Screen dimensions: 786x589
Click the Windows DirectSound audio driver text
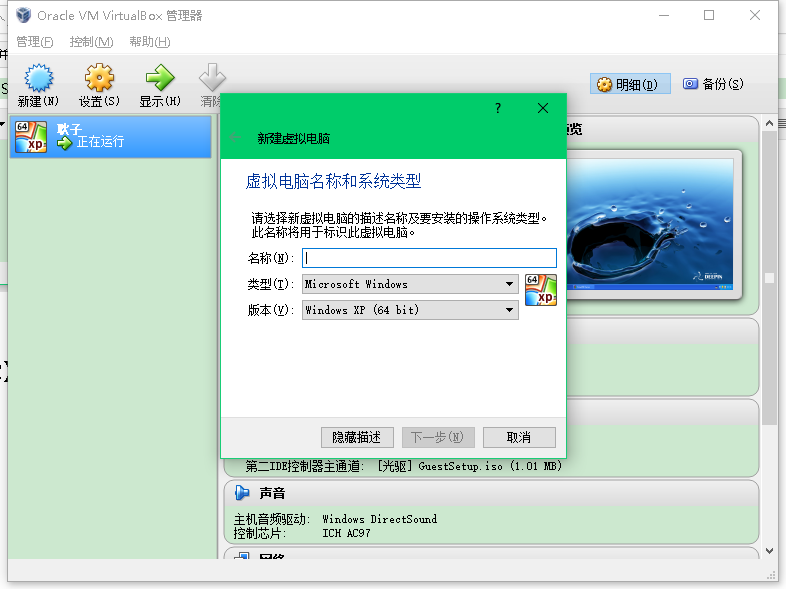pos(379,519)
